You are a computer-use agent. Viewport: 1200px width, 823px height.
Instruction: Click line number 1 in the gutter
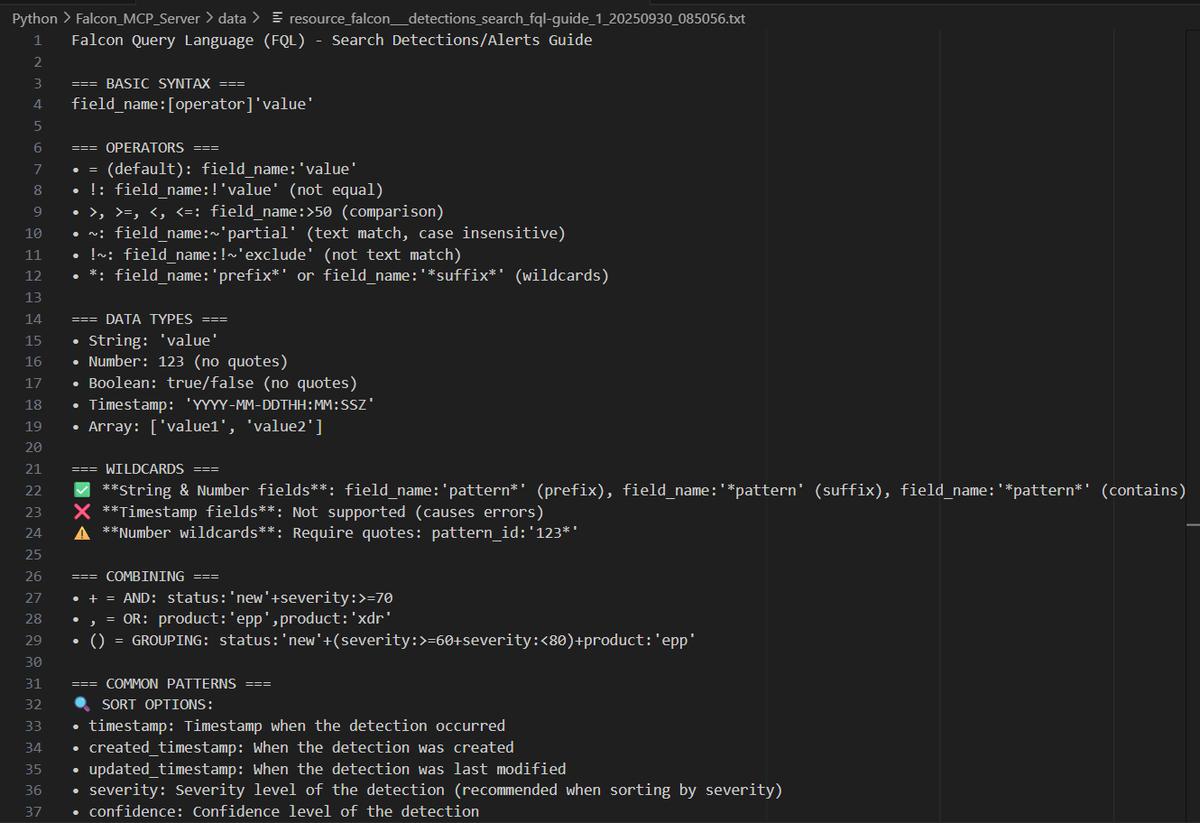(x=37, y=40)
